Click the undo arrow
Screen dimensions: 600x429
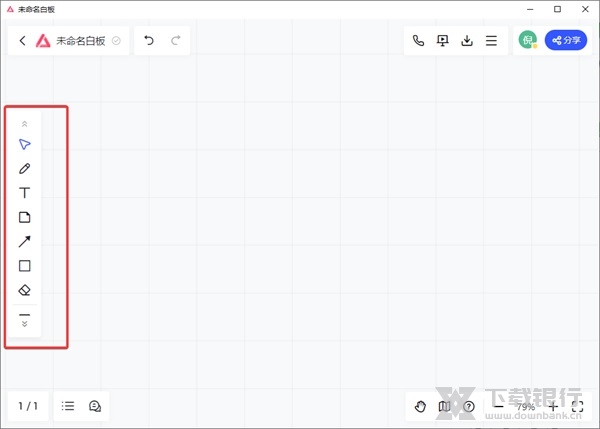[x=149, y=41]
